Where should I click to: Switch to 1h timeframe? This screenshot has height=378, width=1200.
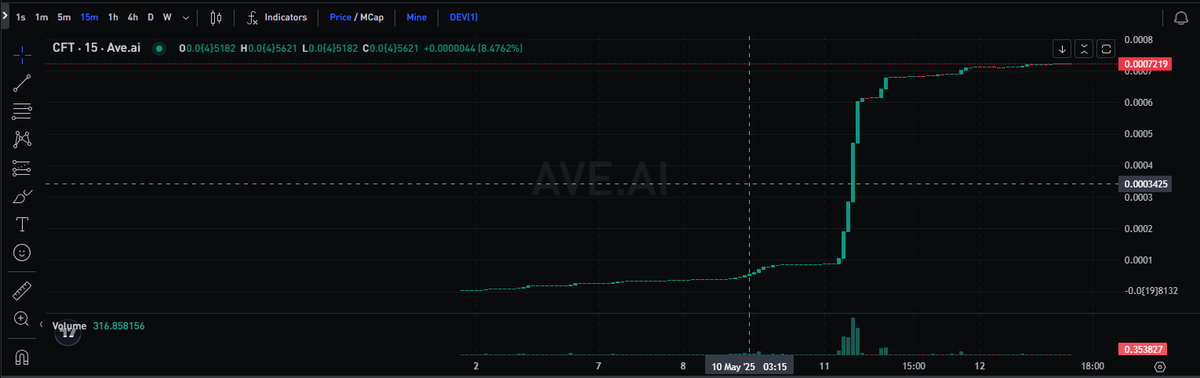113,18
